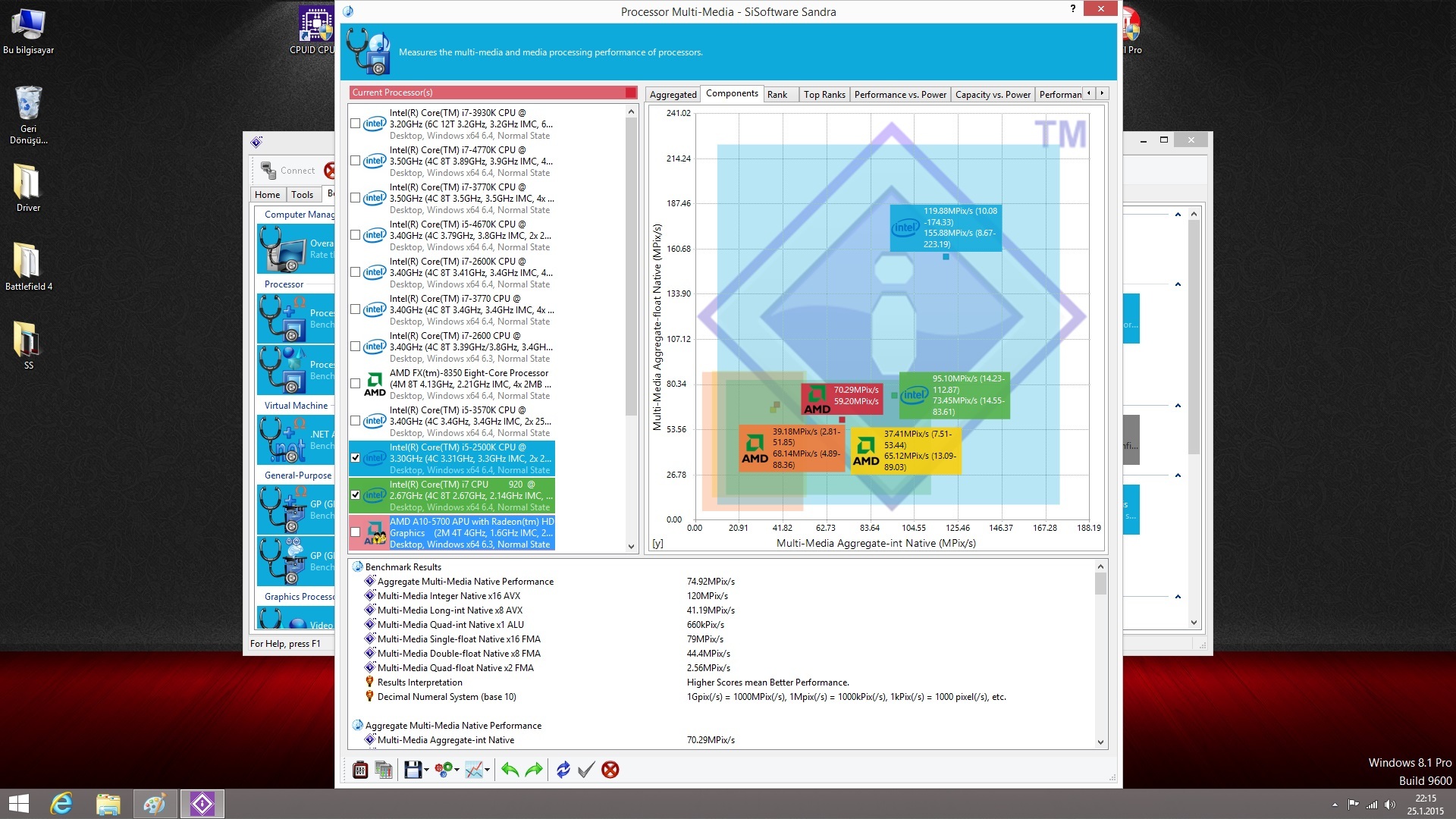Check the AMD A10-5700 APU checkbox
Screen dimensions: 1456x819
pyautogui.click(x=355, y=532)
